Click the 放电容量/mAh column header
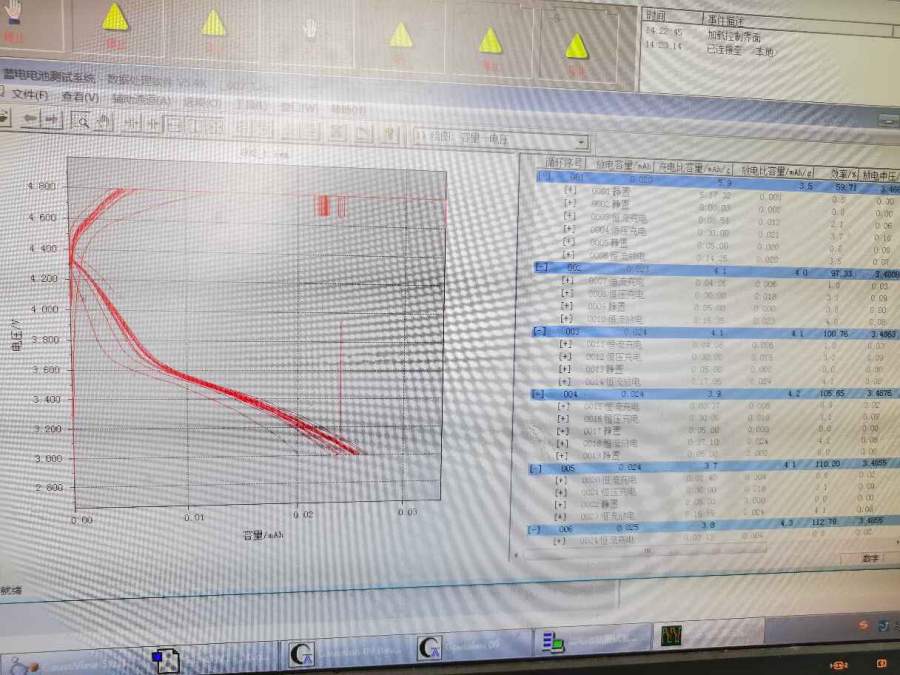This screenshot has width=900, height=675. 623,165
